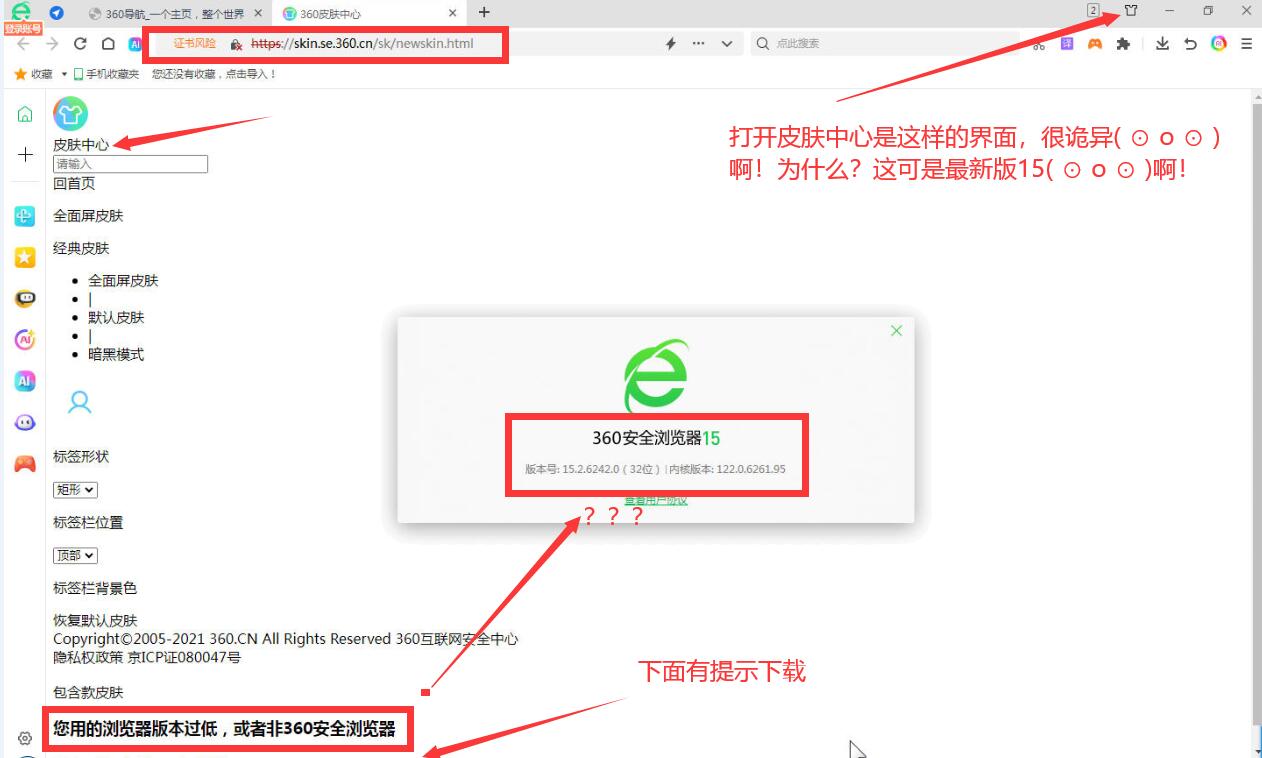Open the downloads arrow icon
The height and width of the screenshot is (758, 1262).
click(1162, 44)
